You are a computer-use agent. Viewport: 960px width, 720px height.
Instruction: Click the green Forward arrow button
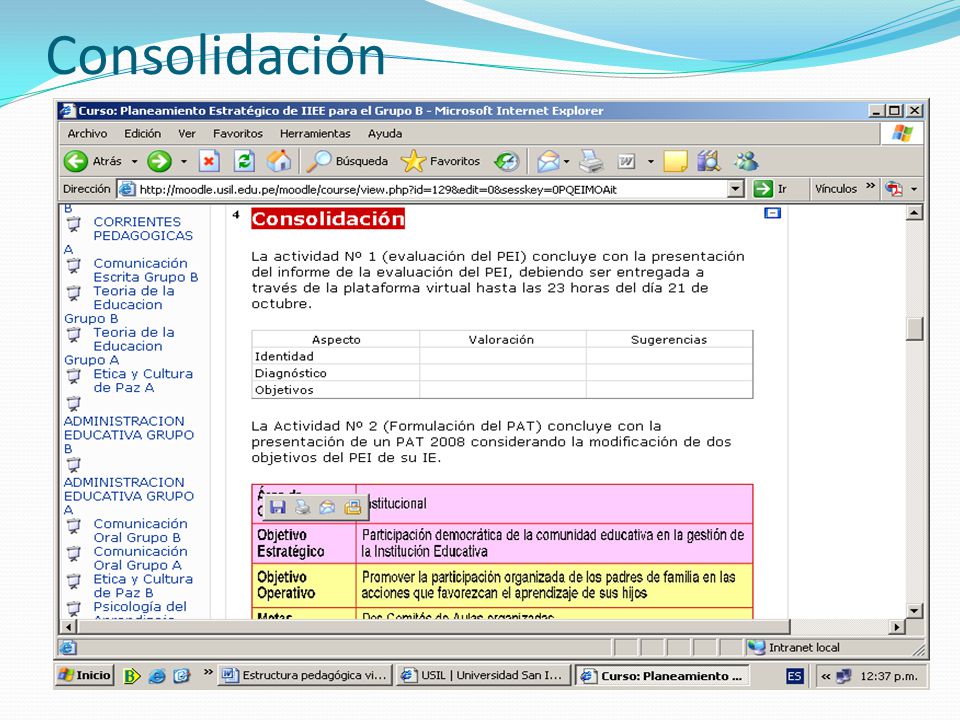tap(159, 161)
